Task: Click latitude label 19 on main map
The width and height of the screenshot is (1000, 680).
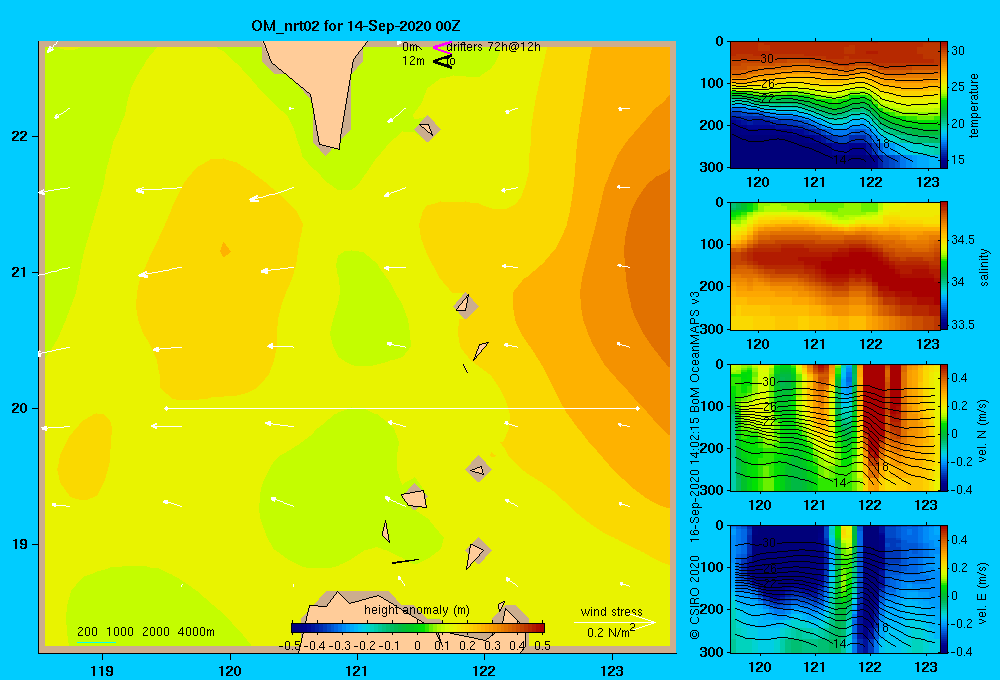Action: pyautogui.click(x=20, y=544)
